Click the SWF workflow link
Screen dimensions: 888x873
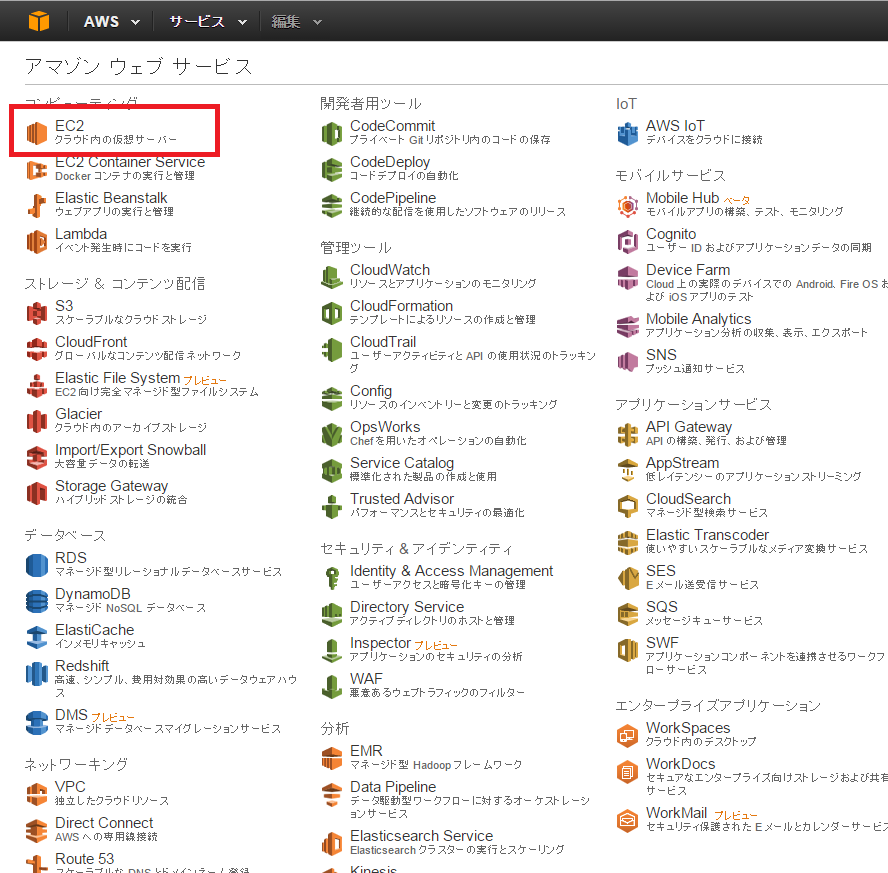tap(662, 643)
